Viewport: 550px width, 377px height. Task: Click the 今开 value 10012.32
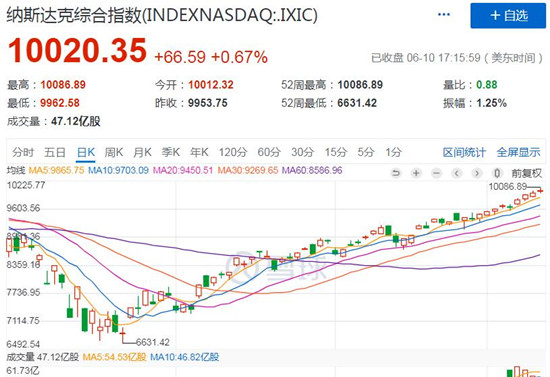[211, 85]
